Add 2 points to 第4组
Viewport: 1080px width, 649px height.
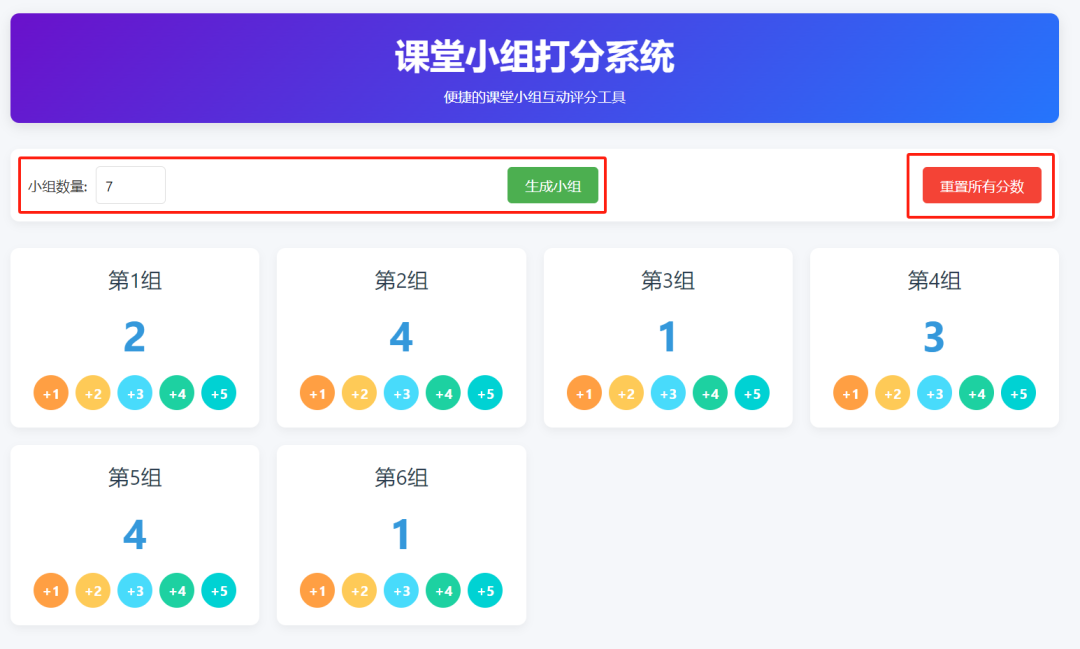[x=892, y=393]
